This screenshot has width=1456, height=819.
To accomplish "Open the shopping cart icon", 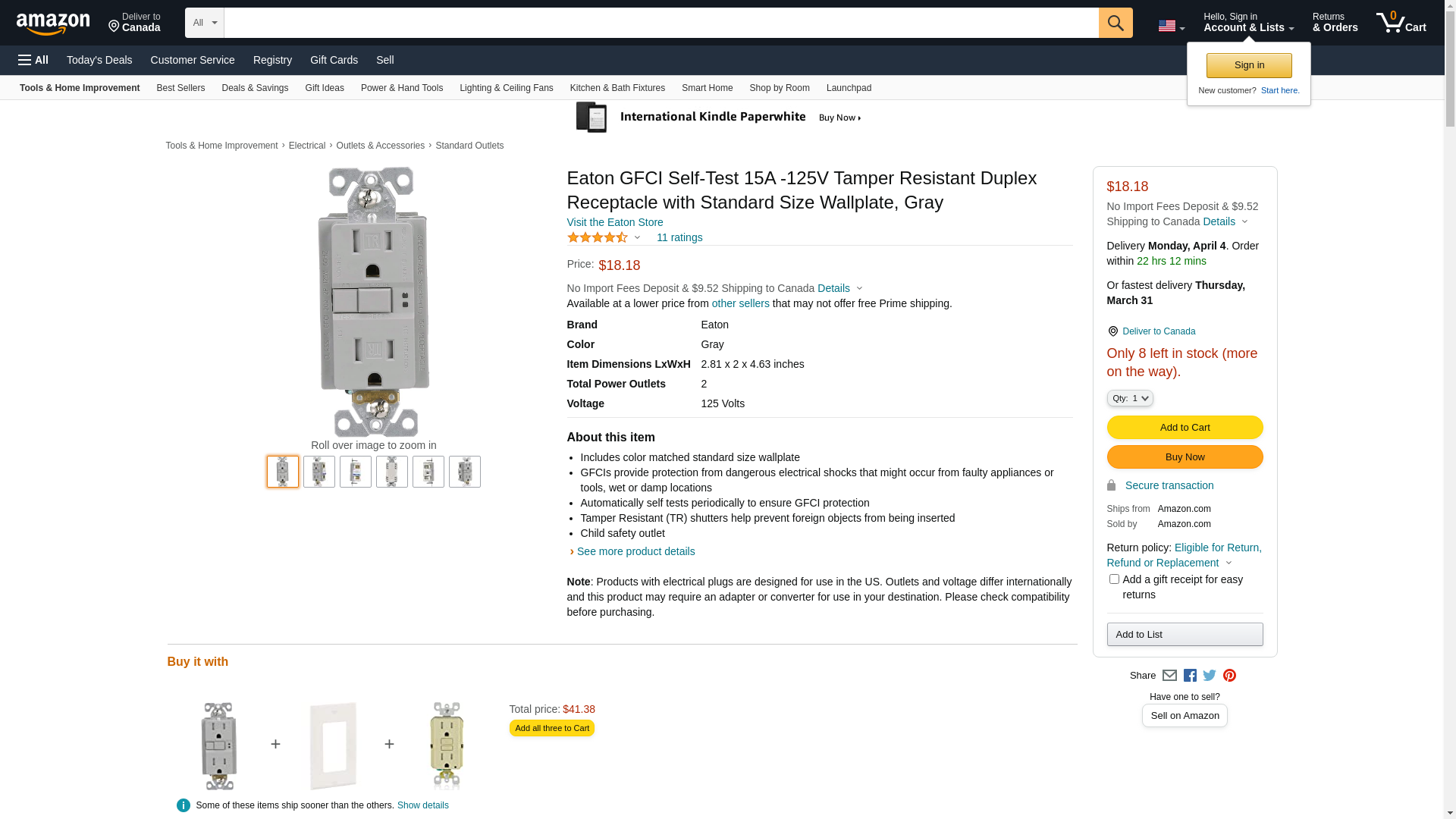I will point(1401,23).
